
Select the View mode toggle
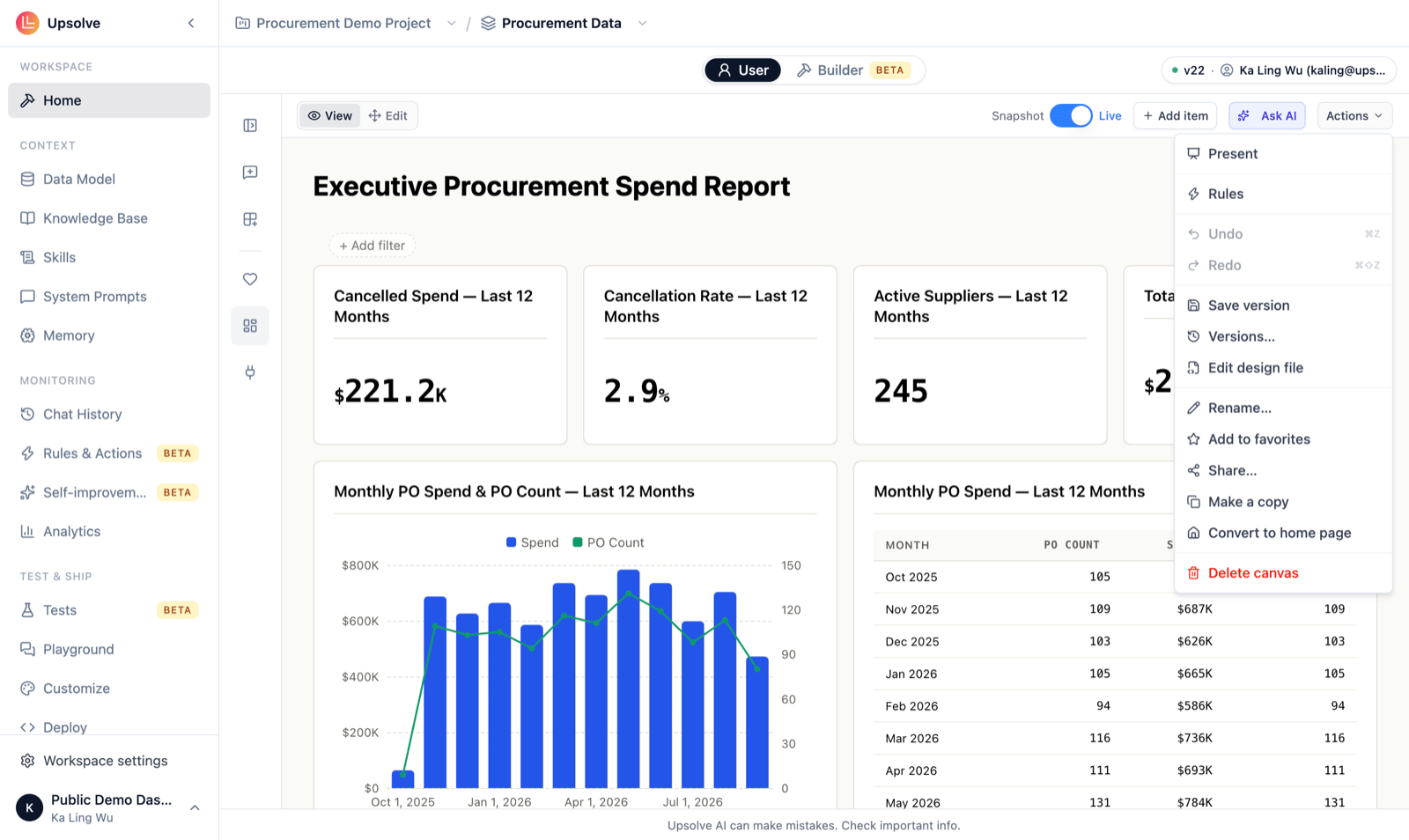pyautogui.click(x=330, y=115)
